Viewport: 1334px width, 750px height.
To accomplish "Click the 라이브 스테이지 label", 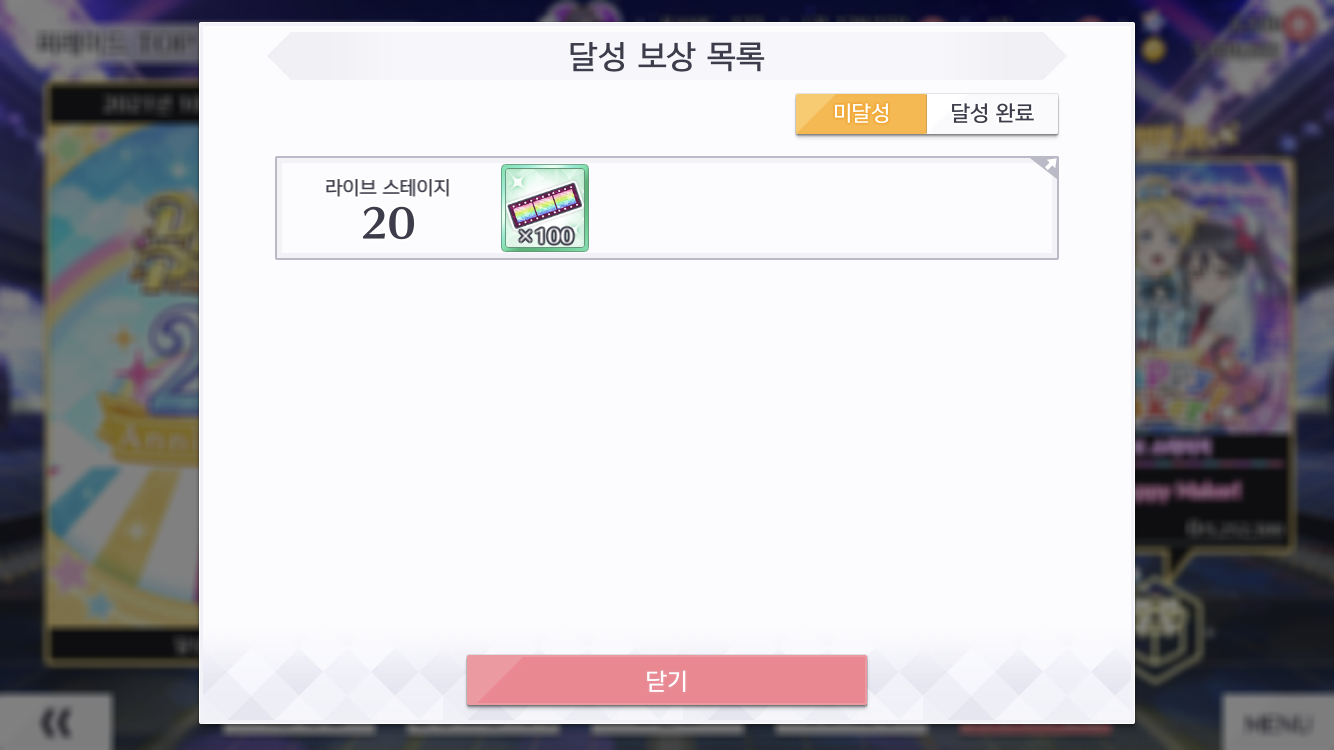I will click(x=387, y=187).
